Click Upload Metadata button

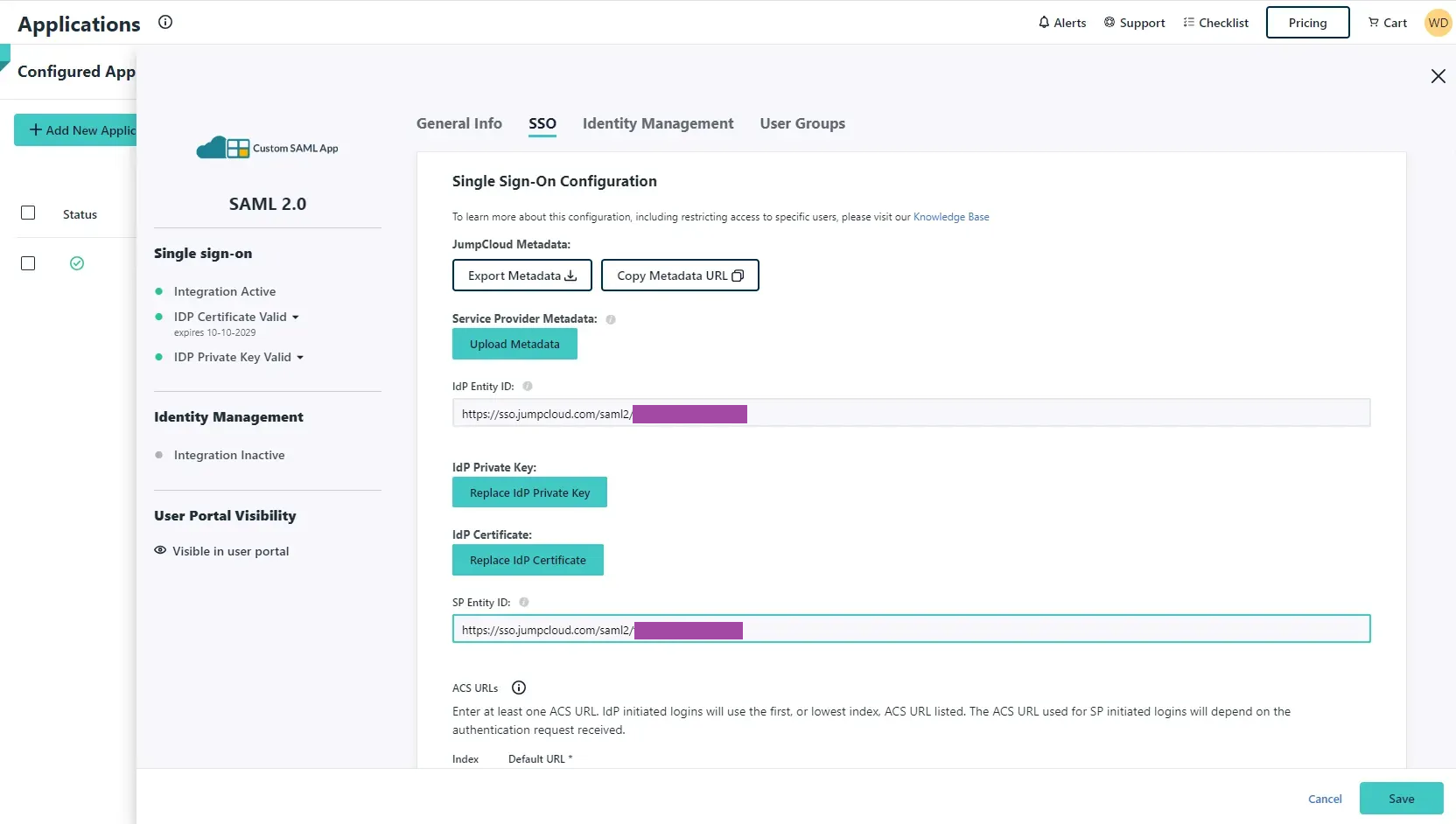pyautogui.click(x=514, y=344)
